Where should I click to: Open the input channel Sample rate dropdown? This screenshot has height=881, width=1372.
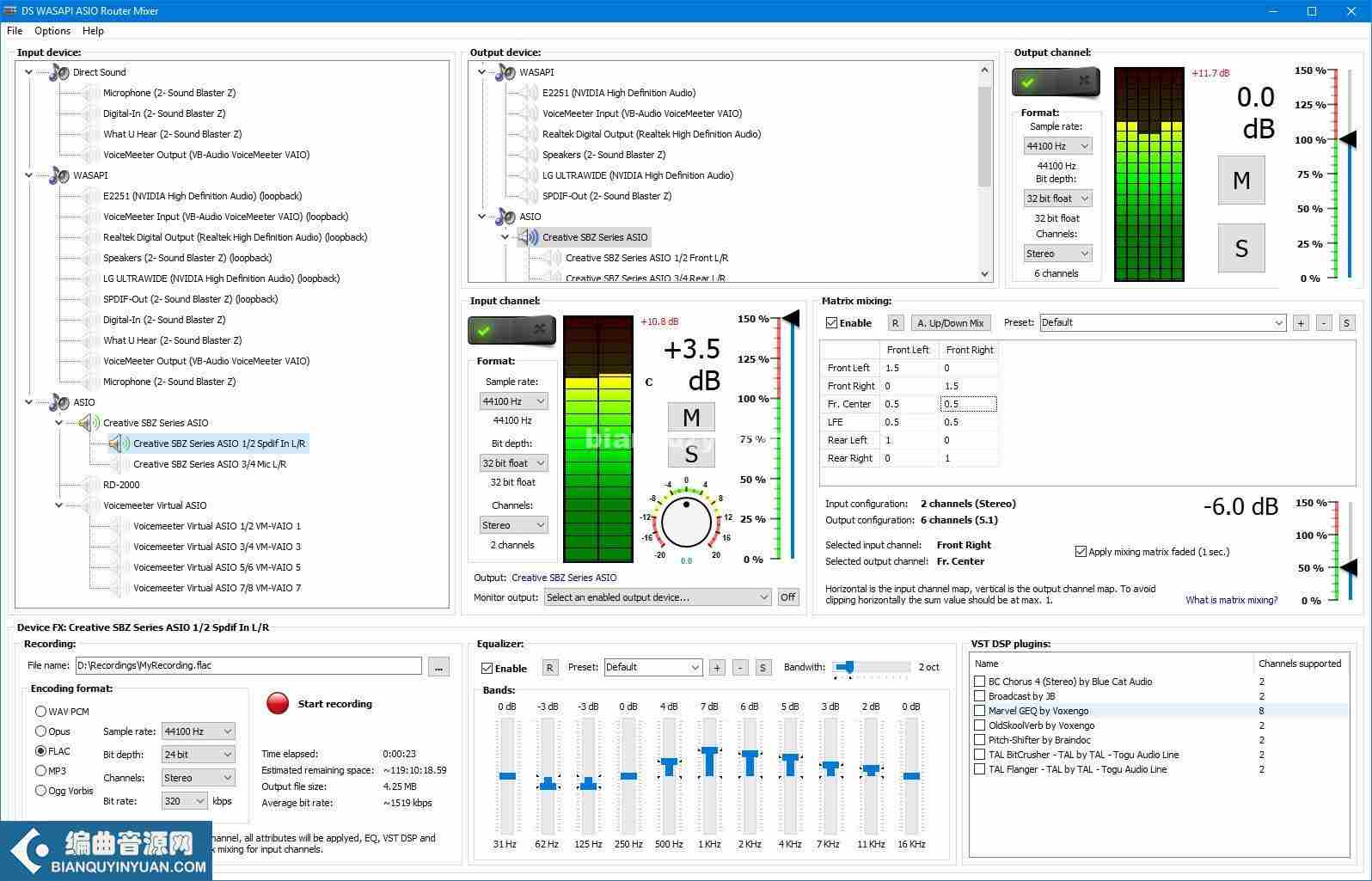514,401
